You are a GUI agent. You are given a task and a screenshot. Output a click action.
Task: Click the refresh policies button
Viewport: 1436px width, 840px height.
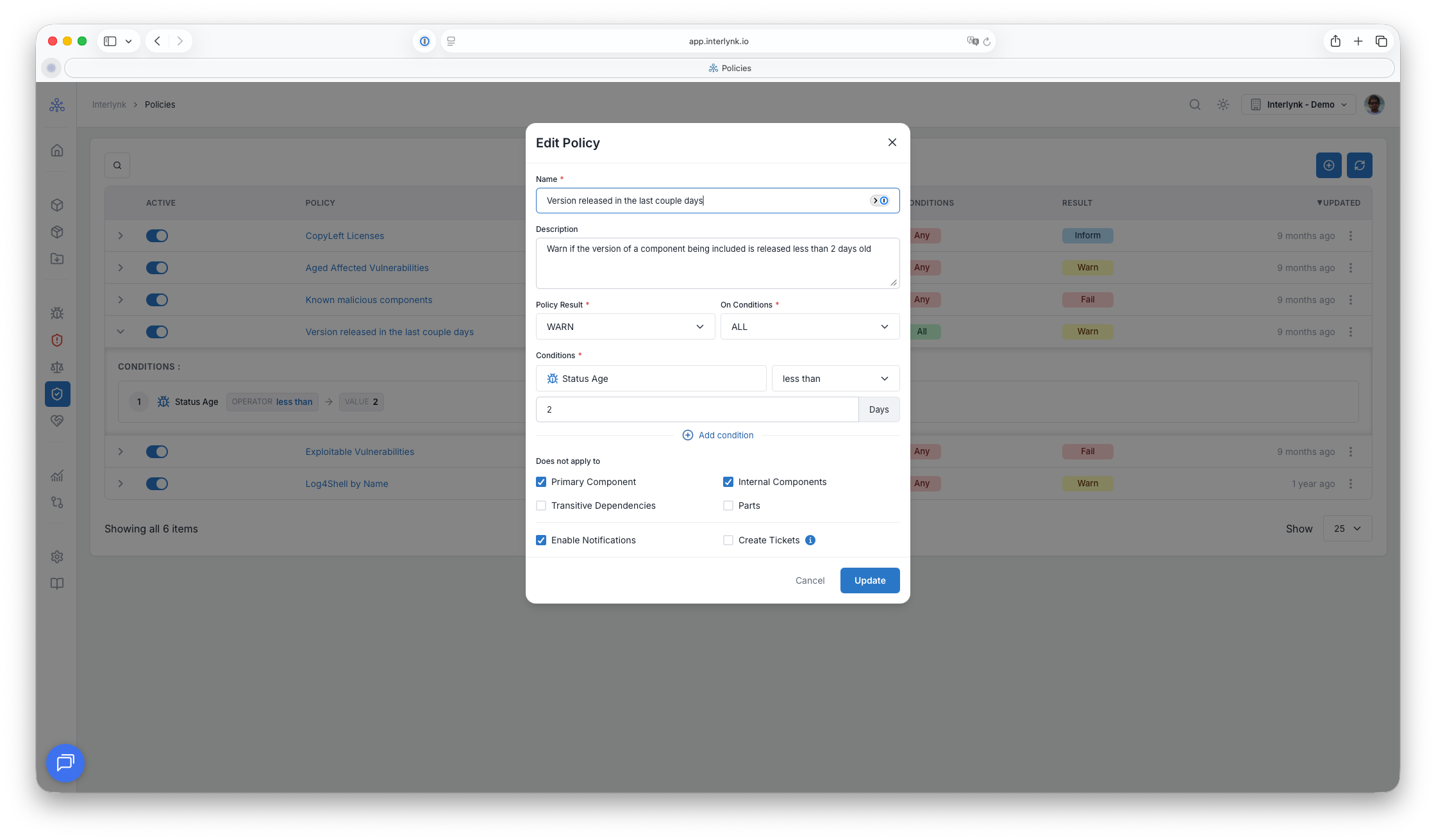coord(1359,165)
